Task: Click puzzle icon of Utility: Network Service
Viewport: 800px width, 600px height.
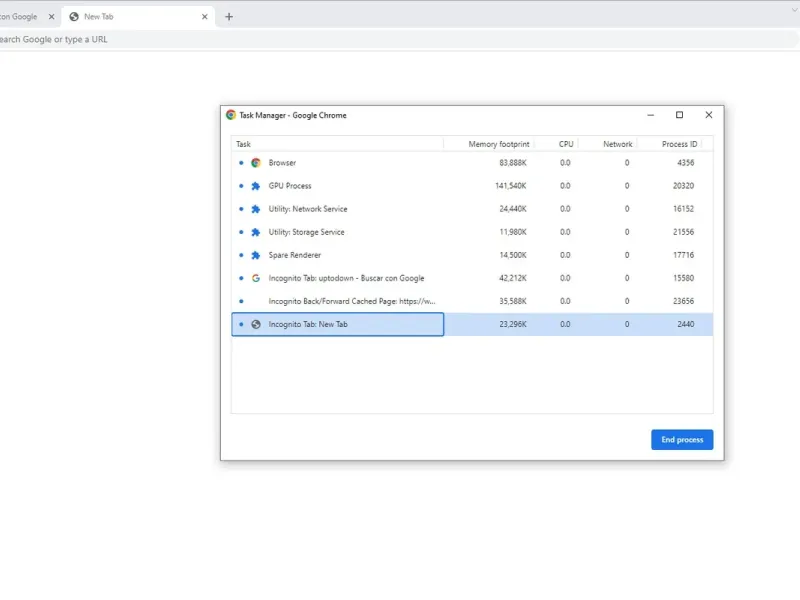Action: pyautogui.click(x=256, y=209)
